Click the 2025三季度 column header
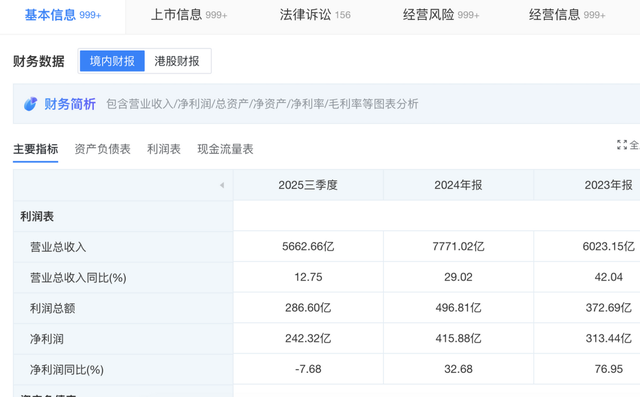640x397 pixels. click(x=308, y=185)
